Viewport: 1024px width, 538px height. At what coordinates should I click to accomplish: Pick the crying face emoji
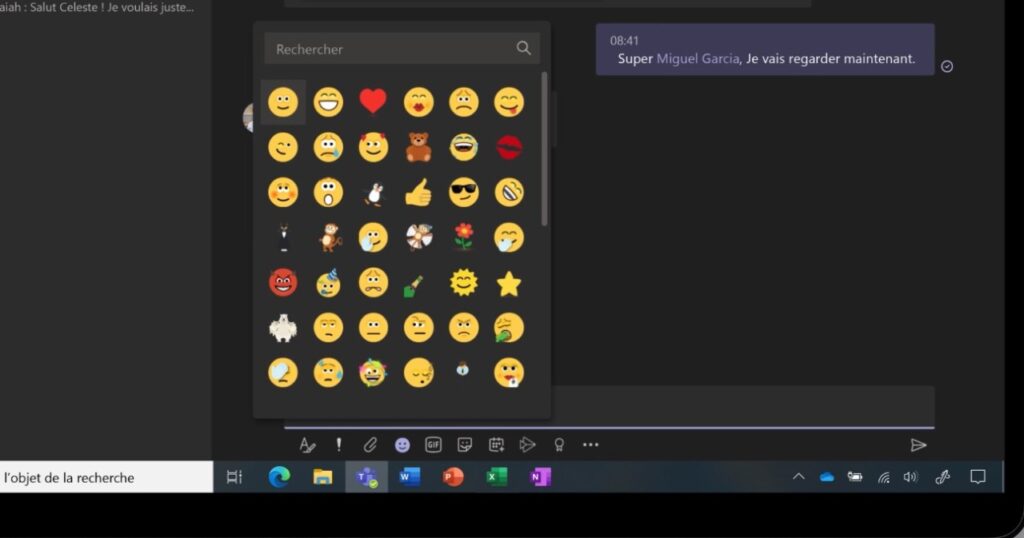coord(328,148)
